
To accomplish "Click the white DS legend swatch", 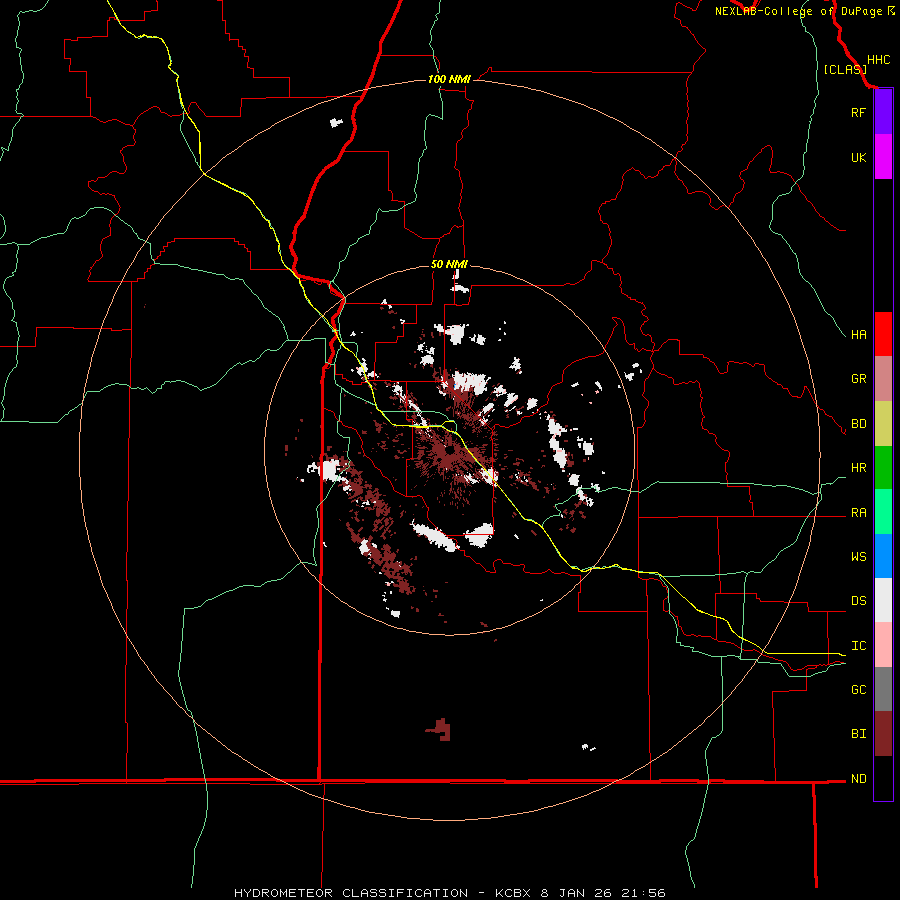I will [883, 600].
